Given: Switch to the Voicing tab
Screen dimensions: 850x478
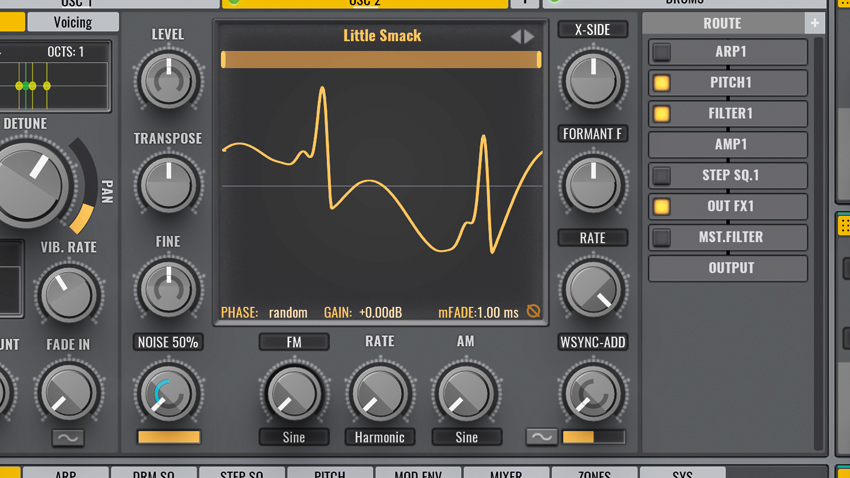Looking at the screenshot, I should point(73,22).
